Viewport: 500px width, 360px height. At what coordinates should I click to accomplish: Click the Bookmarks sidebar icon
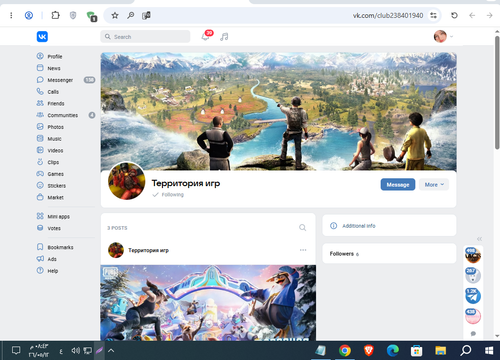pyautogui.click(x=40, y=247)
